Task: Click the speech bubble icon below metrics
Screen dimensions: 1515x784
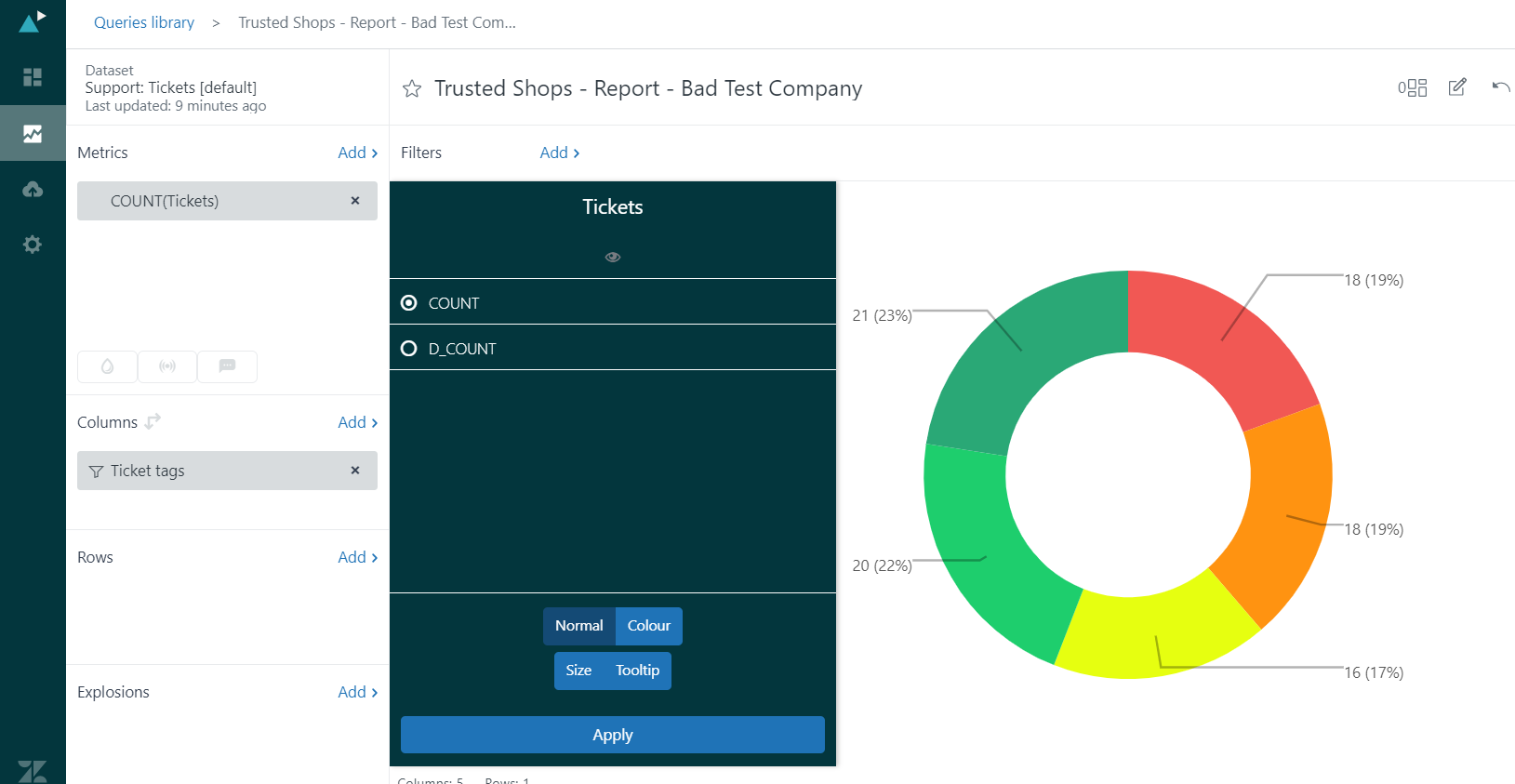Action: tap(227, 366)
